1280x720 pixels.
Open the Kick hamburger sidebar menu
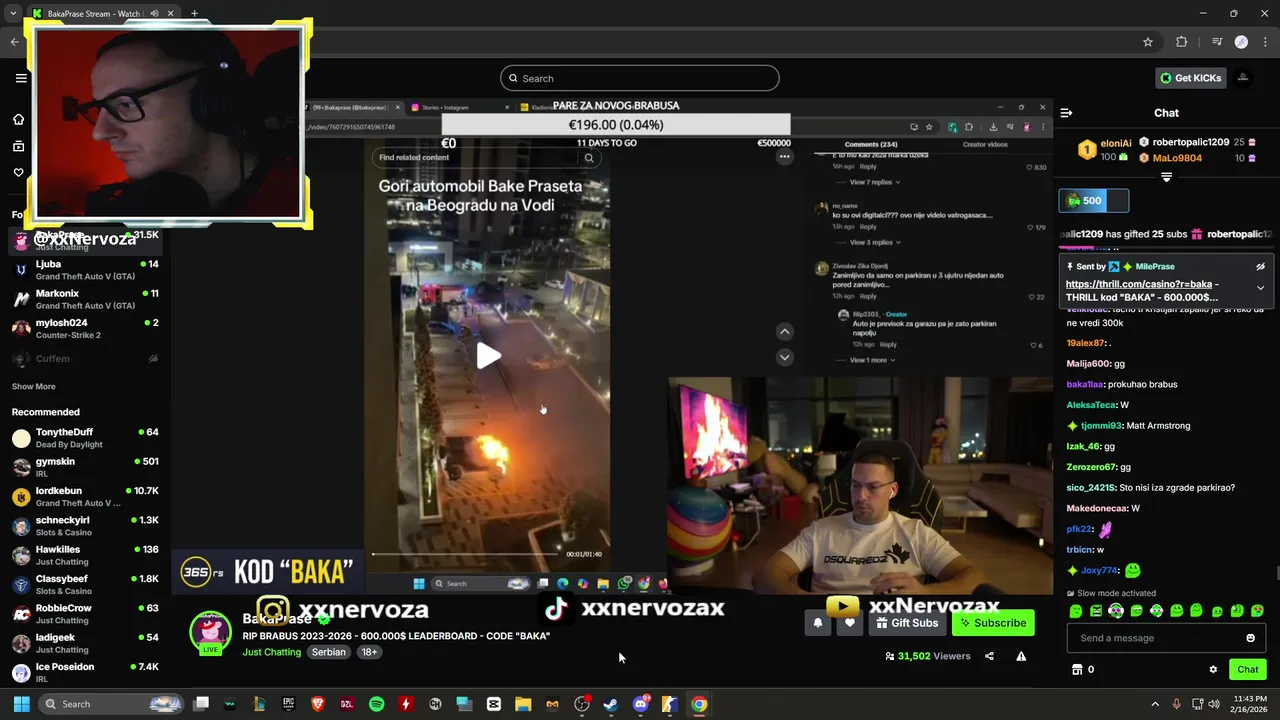[x=21, y=78]
